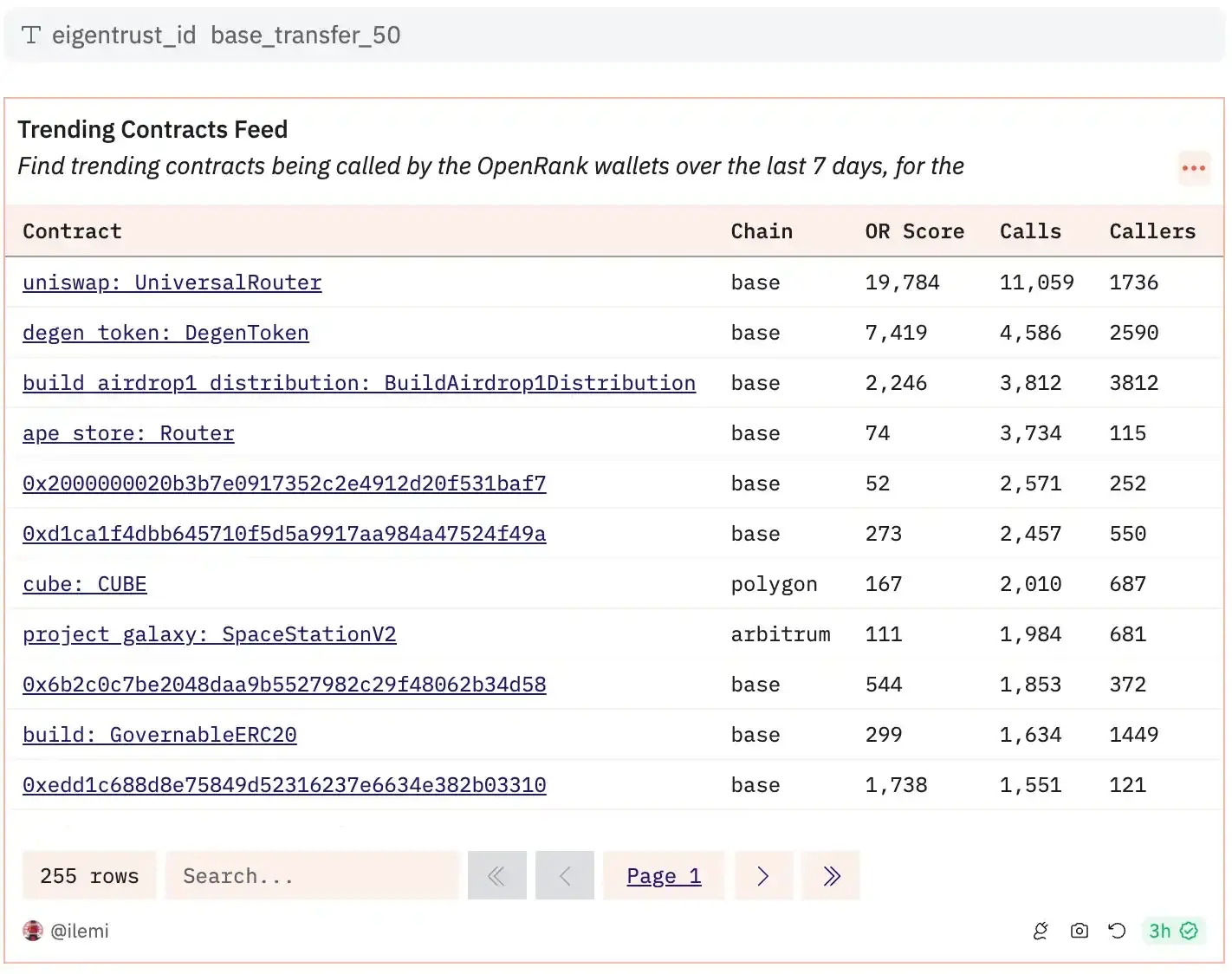
Task: Click the Contract column header
Action: point(72,231)
